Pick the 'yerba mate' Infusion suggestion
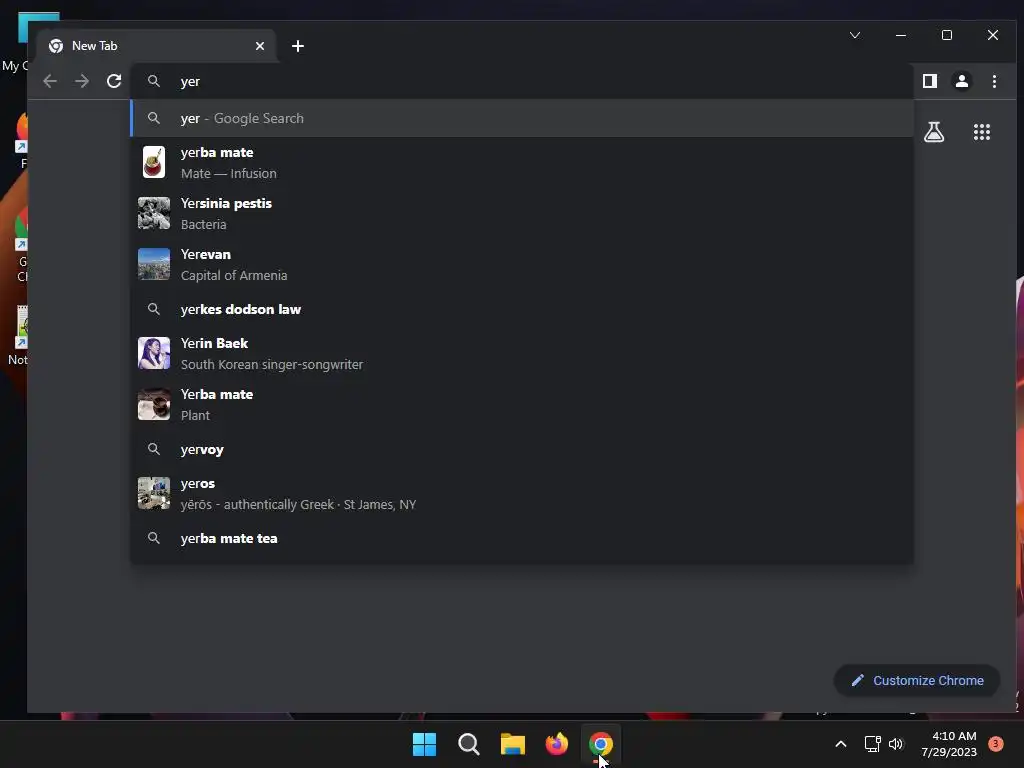The height and width of the screenshot is (768, 1024). (x=522, y=163)
